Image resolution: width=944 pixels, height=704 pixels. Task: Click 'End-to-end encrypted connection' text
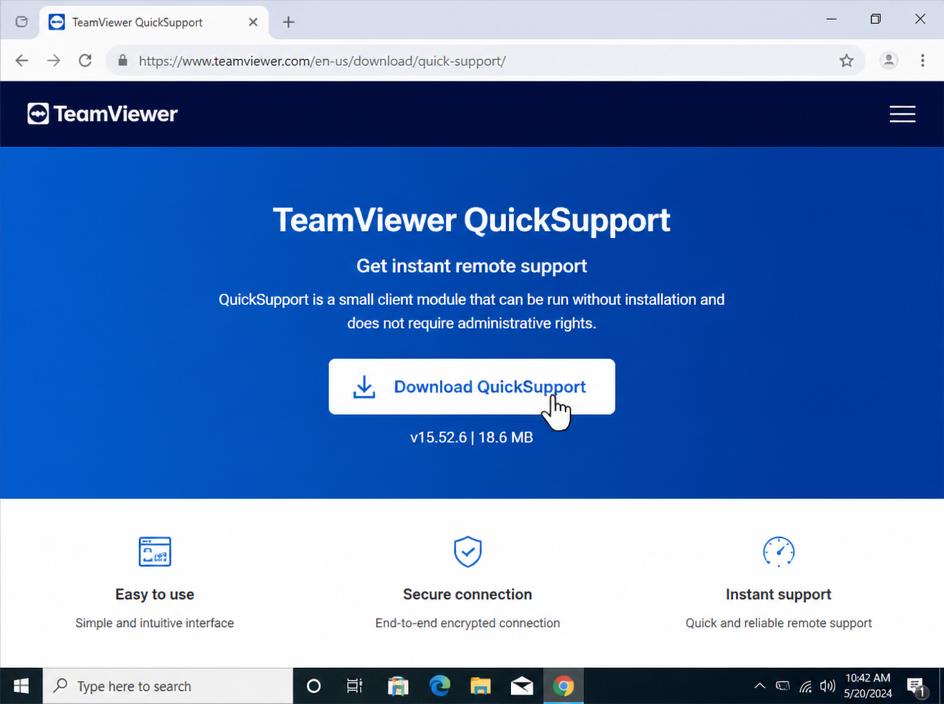click(467, 623)
